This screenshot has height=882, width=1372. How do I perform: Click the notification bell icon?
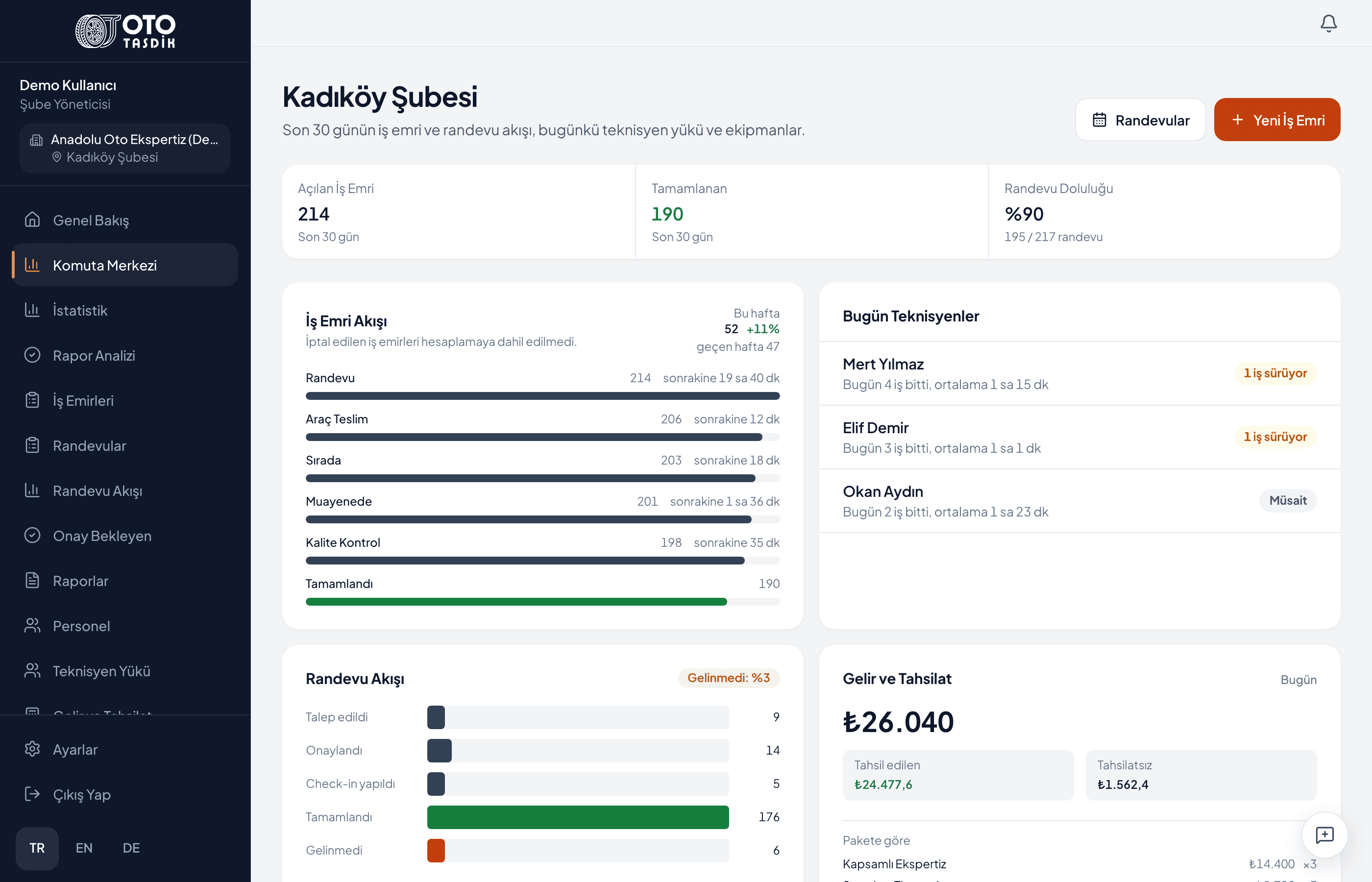pyautogui.click(x=1328, y=24)
